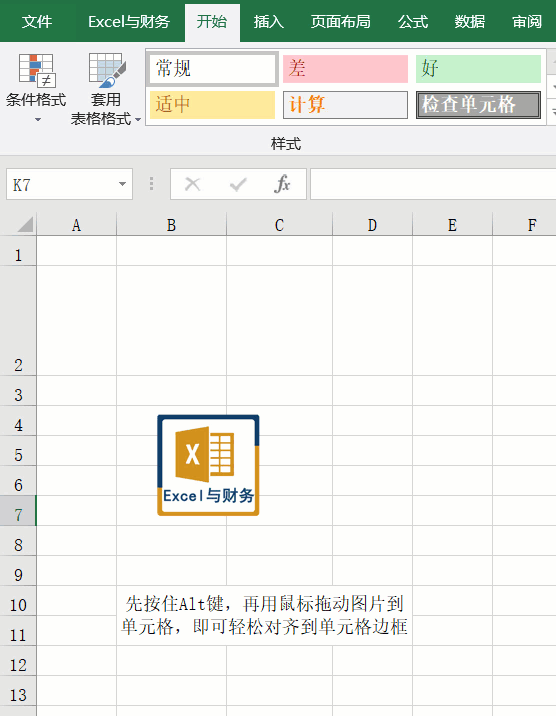Click the fx insert function icon
Screen dimensions: 556x716
[x=282, y=184]
